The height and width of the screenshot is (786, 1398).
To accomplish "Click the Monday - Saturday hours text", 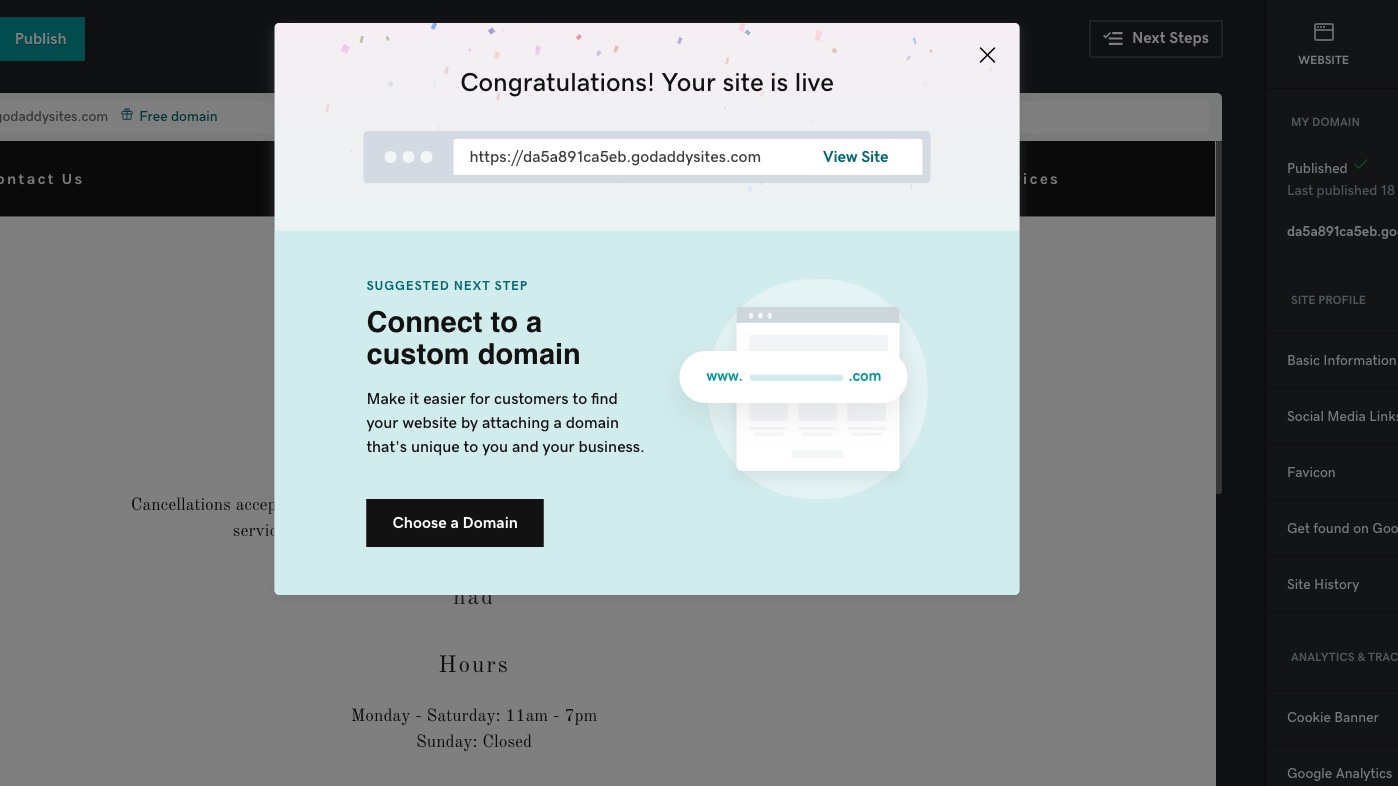I will coord(474,716).
